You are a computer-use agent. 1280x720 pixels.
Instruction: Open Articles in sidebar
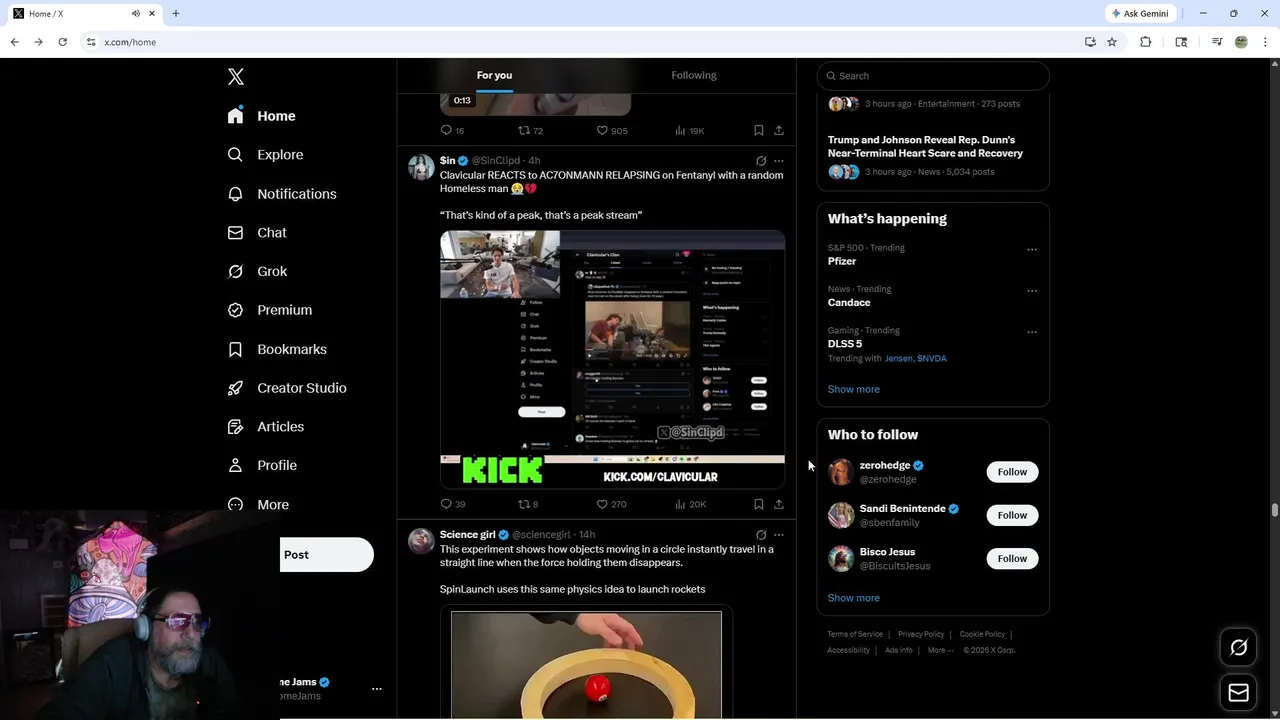pyautogui.click(x=266, y=427)
